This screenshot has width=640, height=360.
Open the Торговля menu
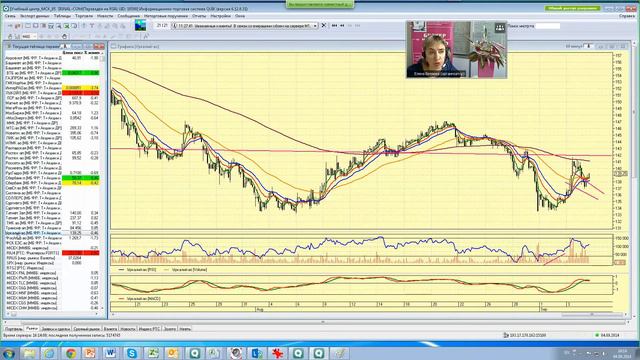pos(84,16)
